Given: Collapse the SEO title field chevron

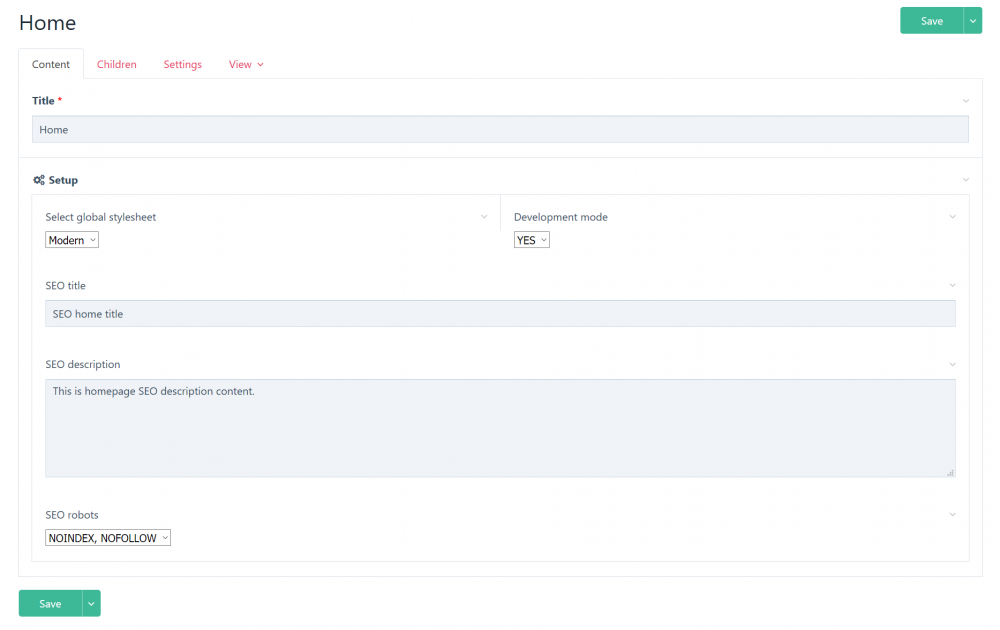Looking at the screenshot, I should tap(952, 286).
